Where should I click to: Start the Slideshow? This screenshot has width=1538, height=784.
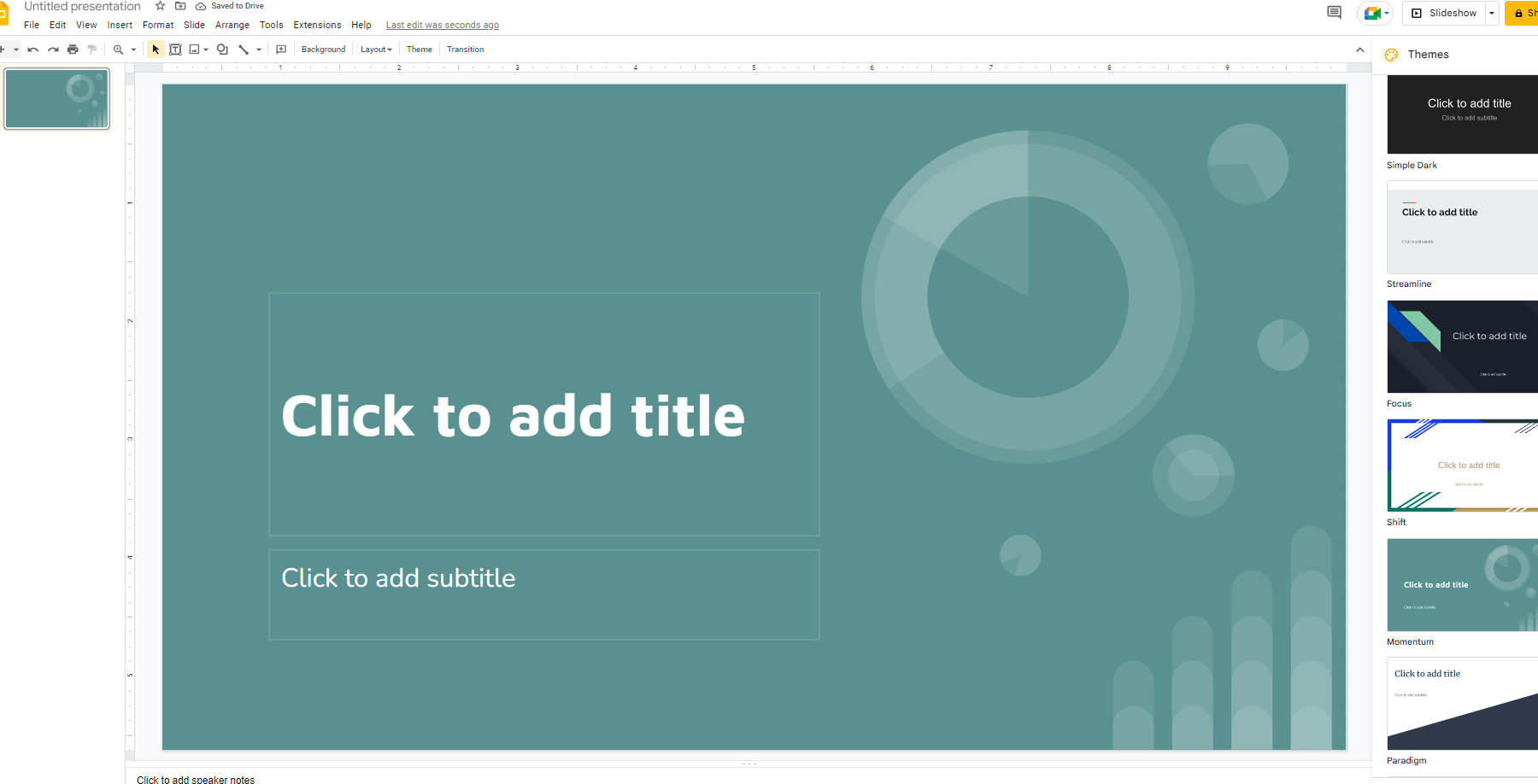[1444, 13]
